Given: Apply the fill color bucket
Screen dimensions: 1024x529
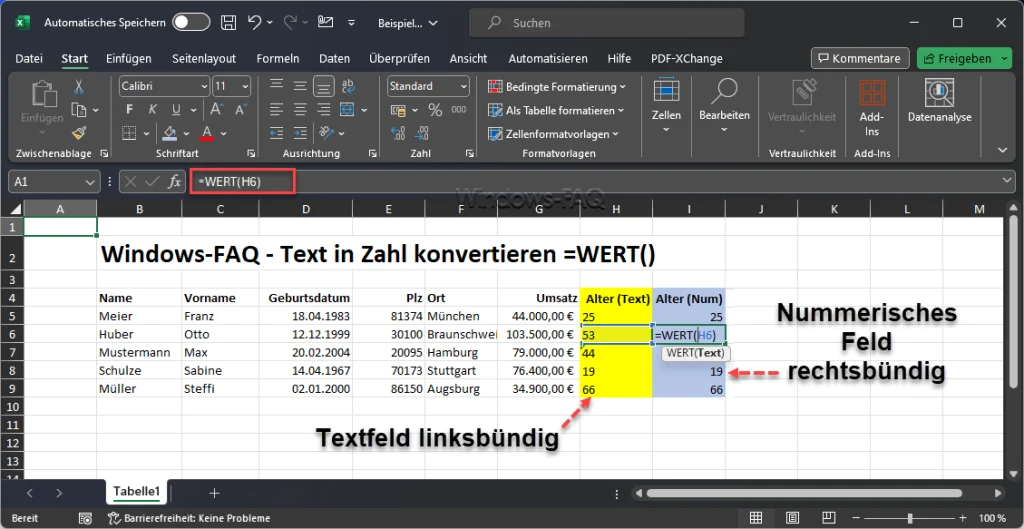Looking at the screenshot, I should (x=170, y=133).
